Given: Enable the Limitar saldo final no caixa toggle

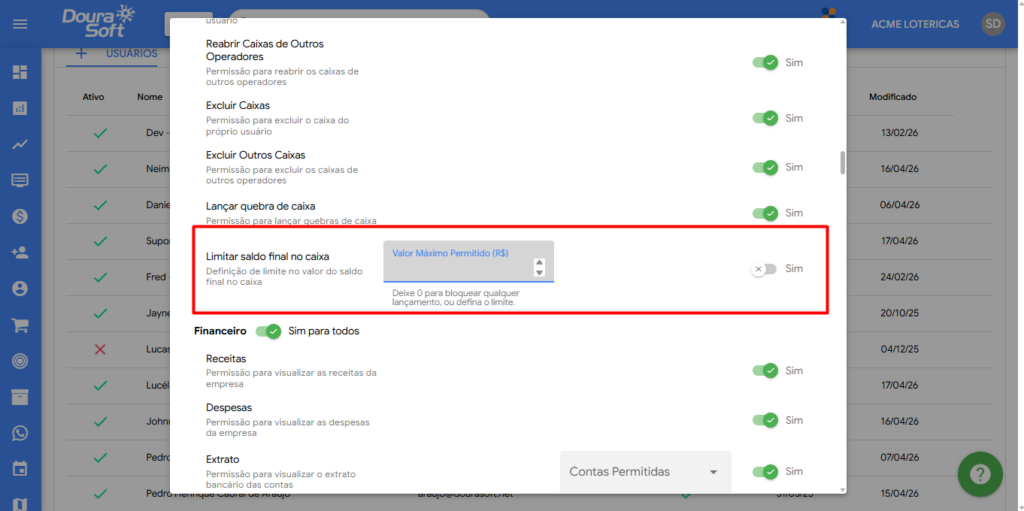Looking at the screenshot, I should [764, 269].
